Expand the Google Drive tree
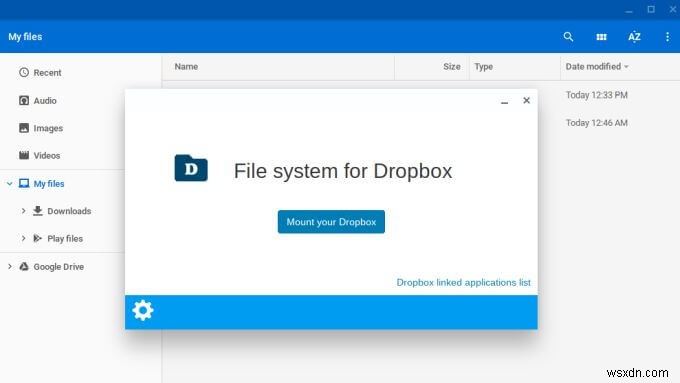680x383 pixels. click(x=10, y=266)
